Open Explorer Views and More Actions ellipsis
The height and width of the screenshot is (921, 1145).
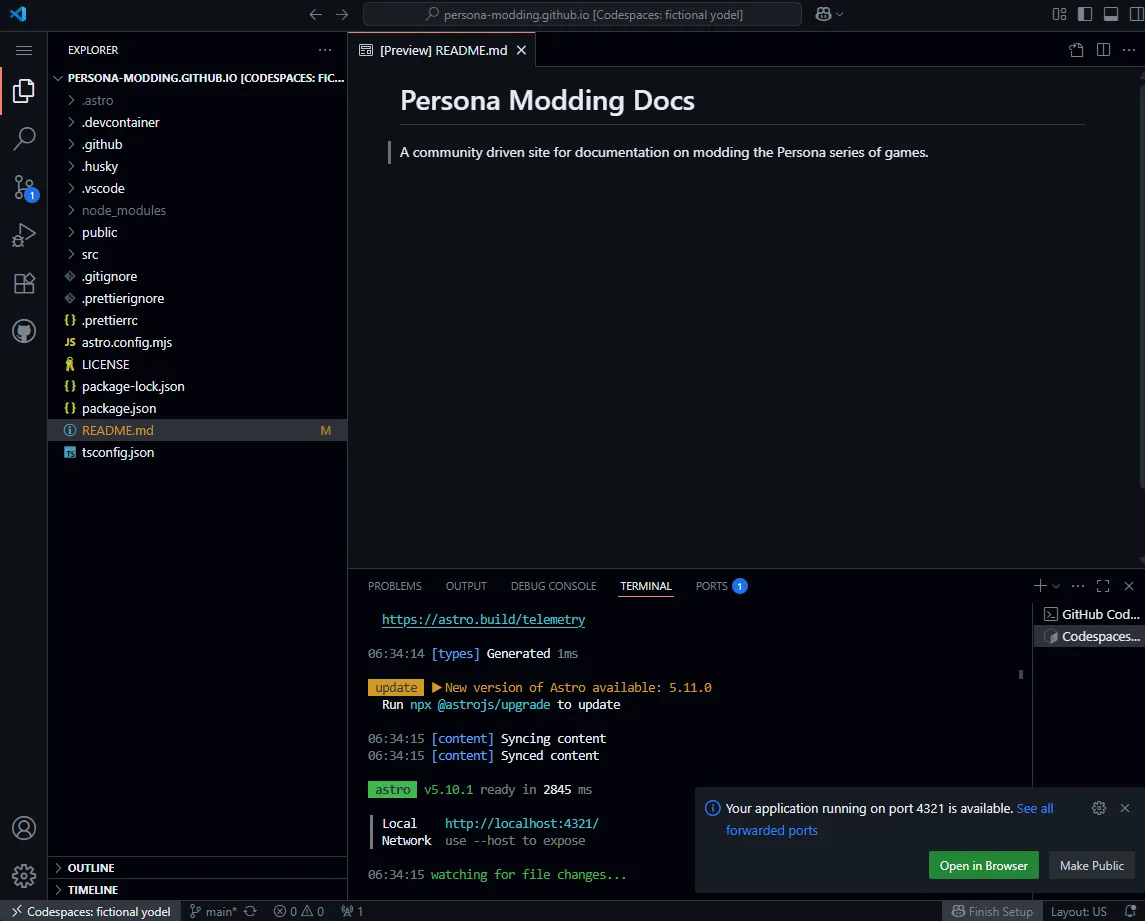[325, 50]
